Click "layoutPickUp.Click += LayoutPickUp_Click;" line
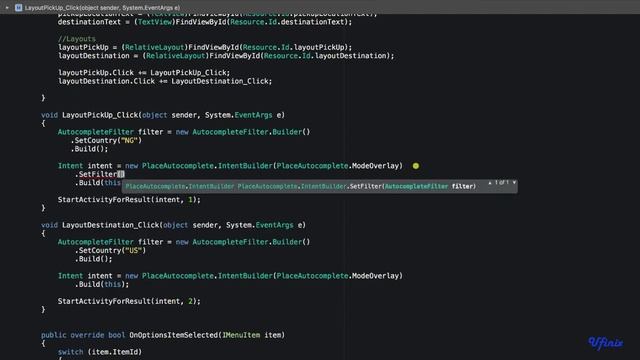 coord(144,73)
